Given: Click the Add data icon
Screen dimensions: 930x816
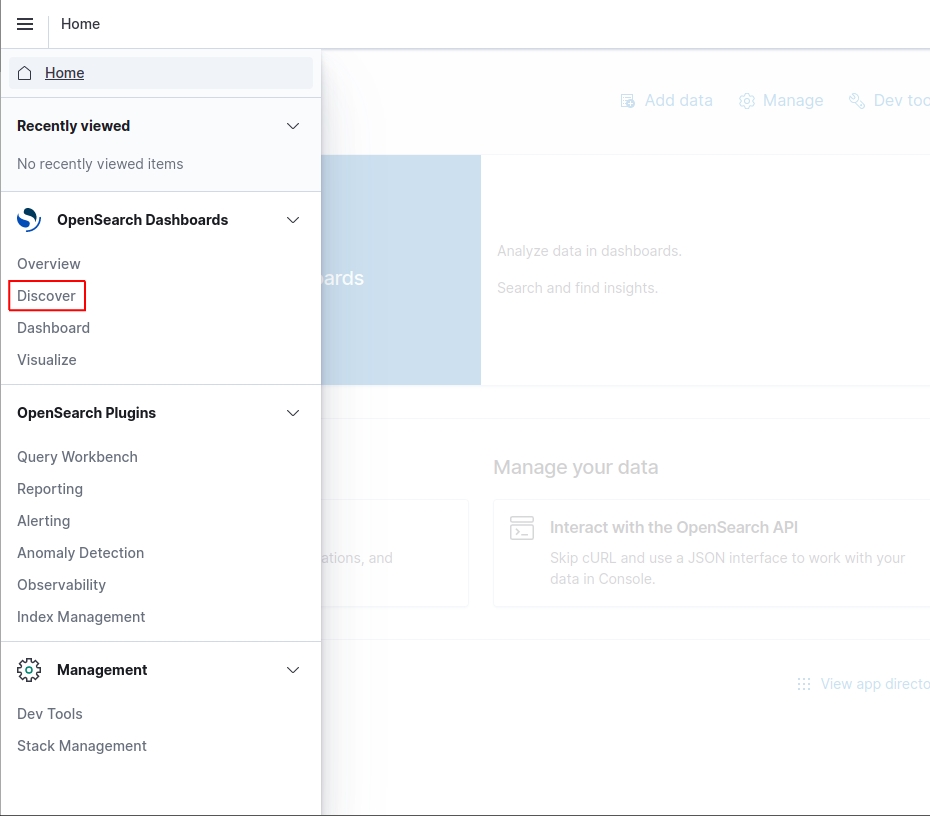Looking at the screenshot, I should pyautogui.click(x=627, y=101).
